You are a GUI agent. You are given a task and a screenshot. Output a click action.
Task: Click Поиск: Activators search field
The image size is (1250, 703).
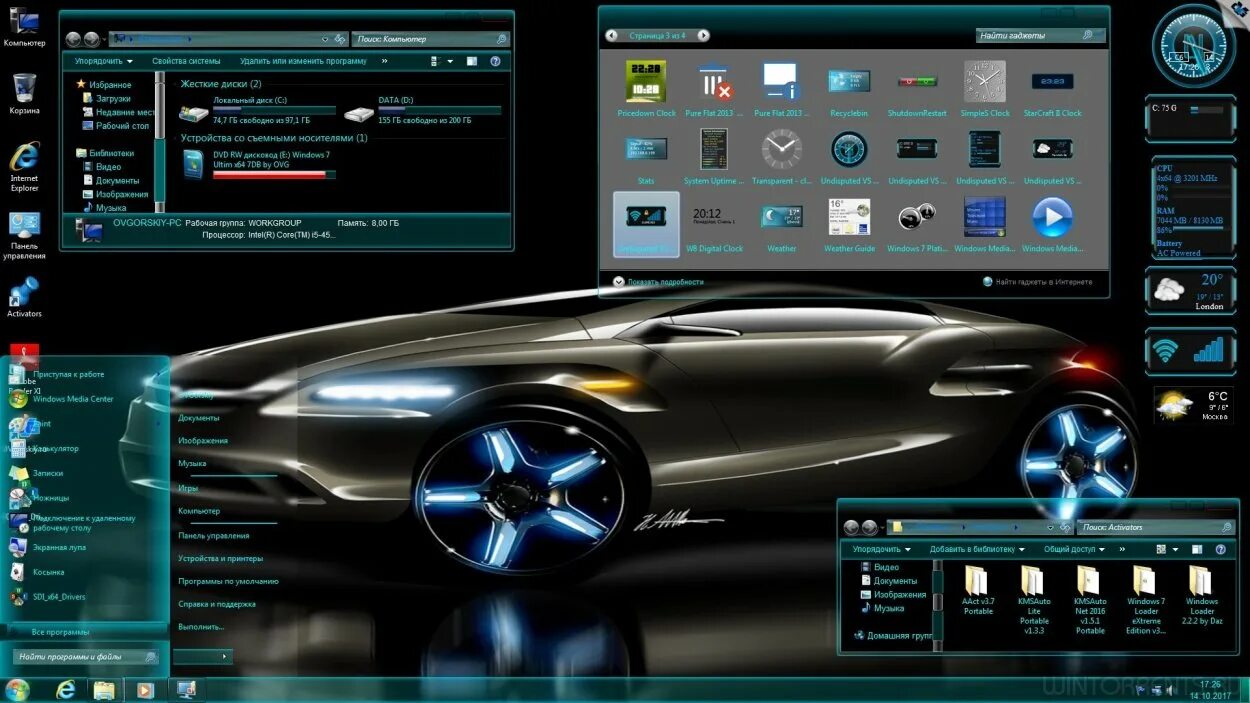tap(1157, 527)
